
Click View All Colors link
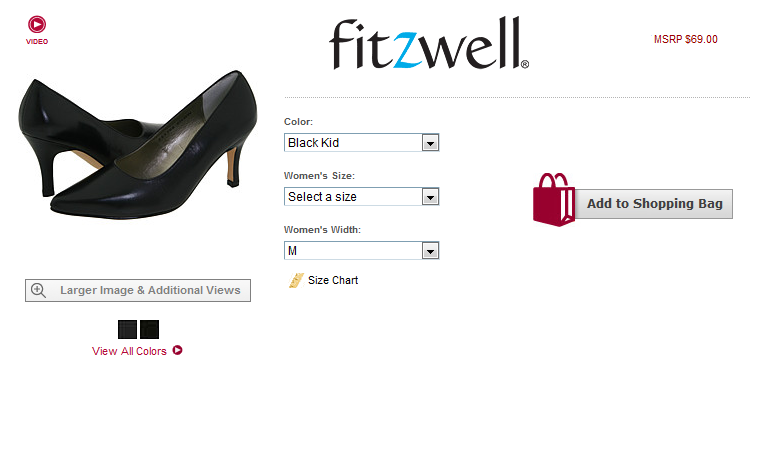(129, 351)
